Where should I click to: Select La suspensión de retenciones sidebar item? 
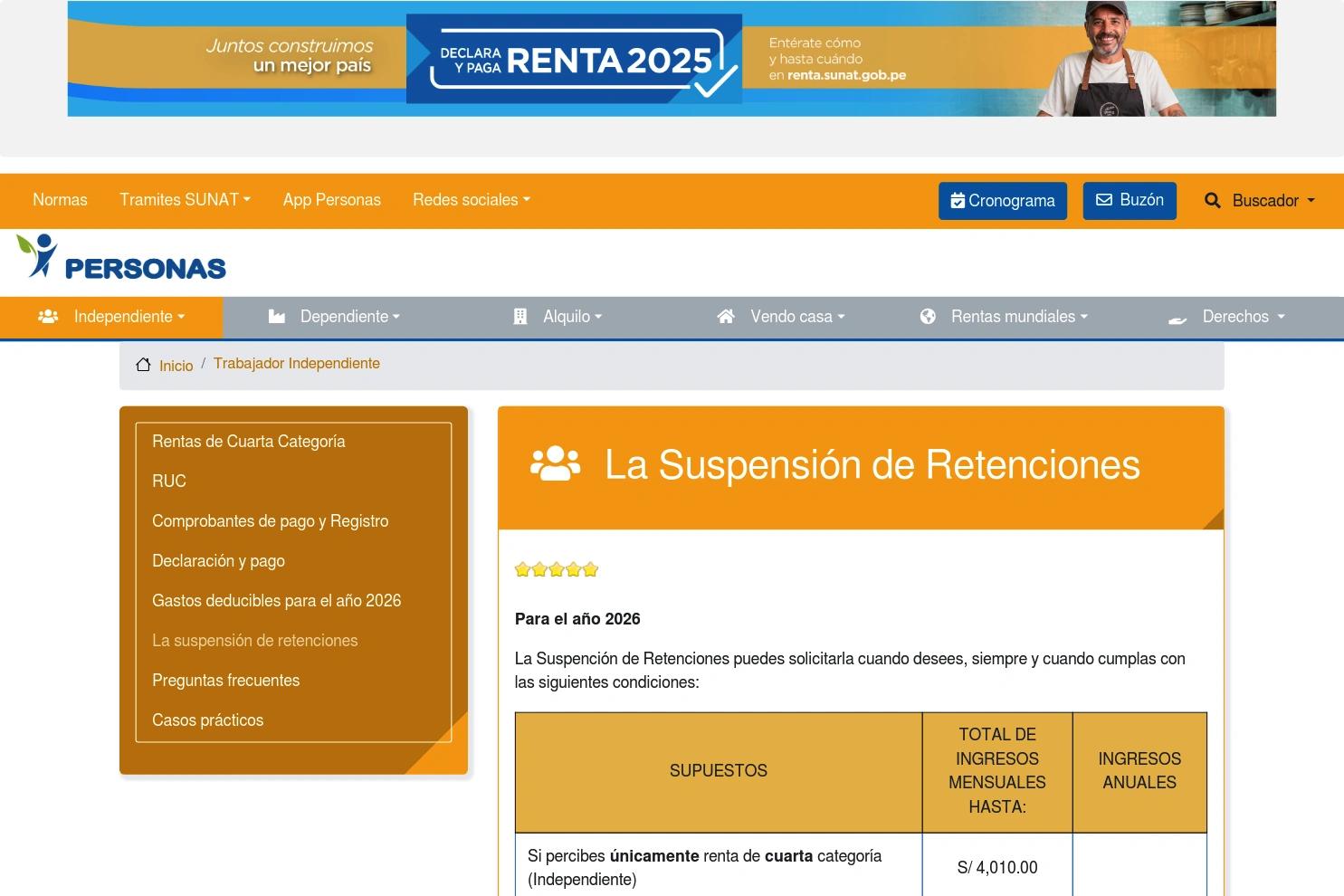(x=255, y=641)
